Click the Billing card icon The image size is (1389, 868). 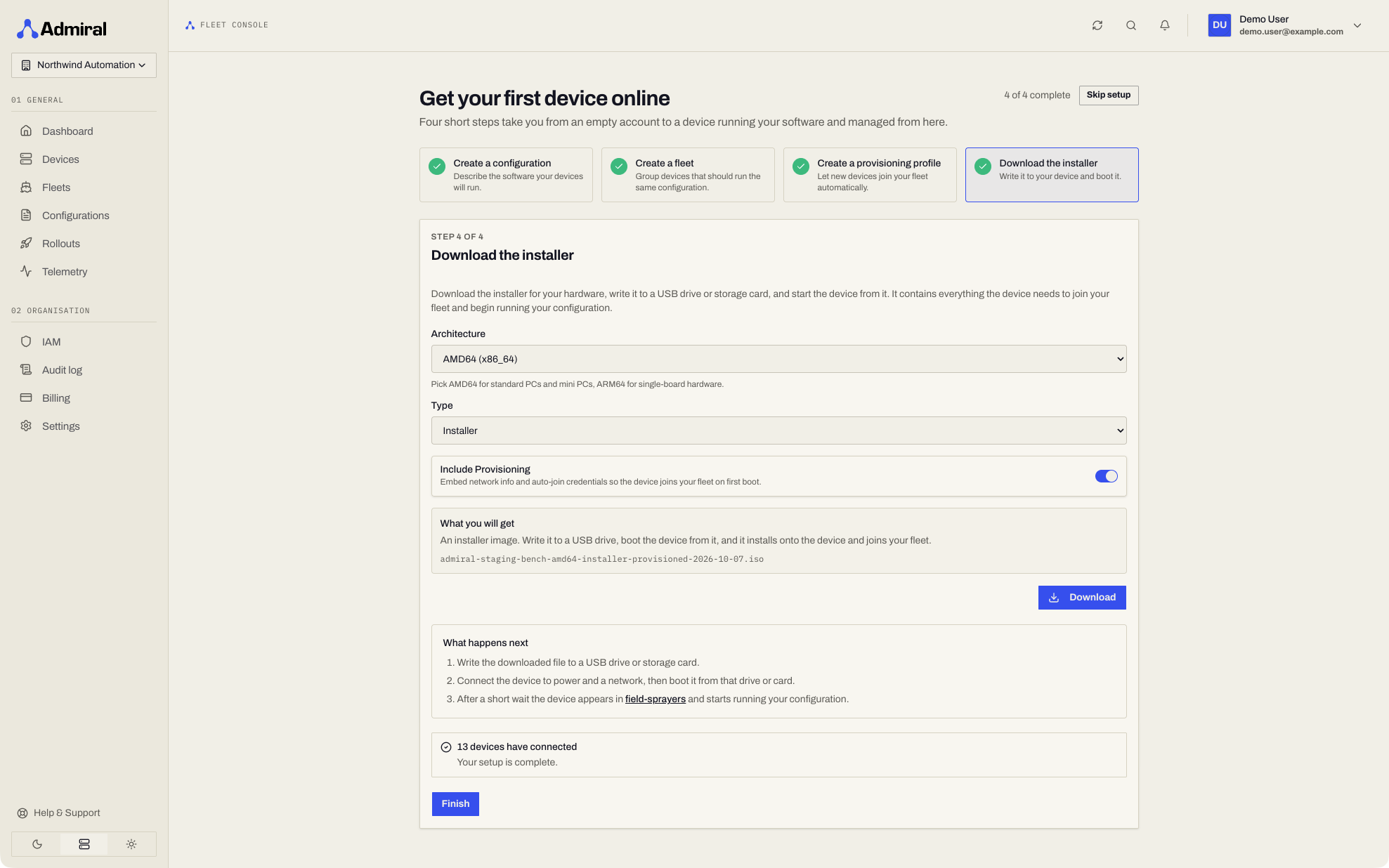coord(26,397)
